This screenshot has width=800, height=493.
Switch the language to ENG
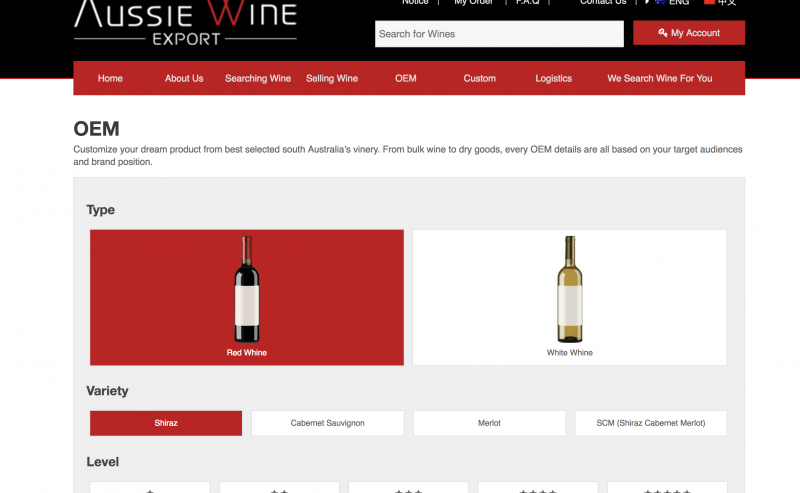pos(672,2)
